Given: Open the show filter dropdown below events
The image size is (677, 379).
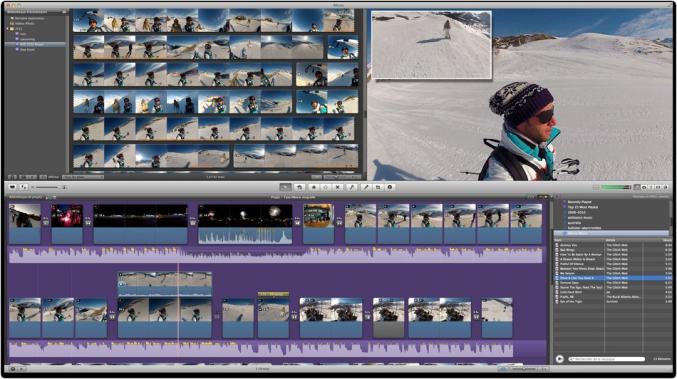Looking at the screenshot, I should (83, 177).
